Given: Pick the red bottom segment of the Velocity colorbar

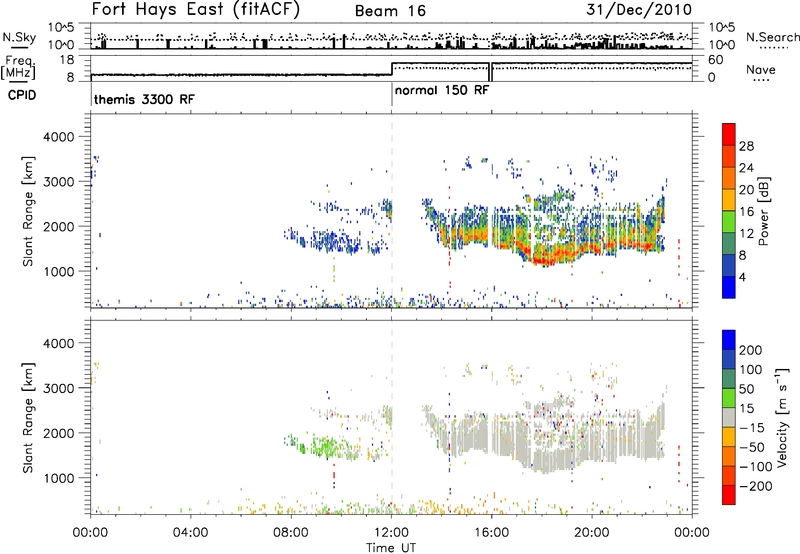Looking at the screenshot, I should 729,495.
